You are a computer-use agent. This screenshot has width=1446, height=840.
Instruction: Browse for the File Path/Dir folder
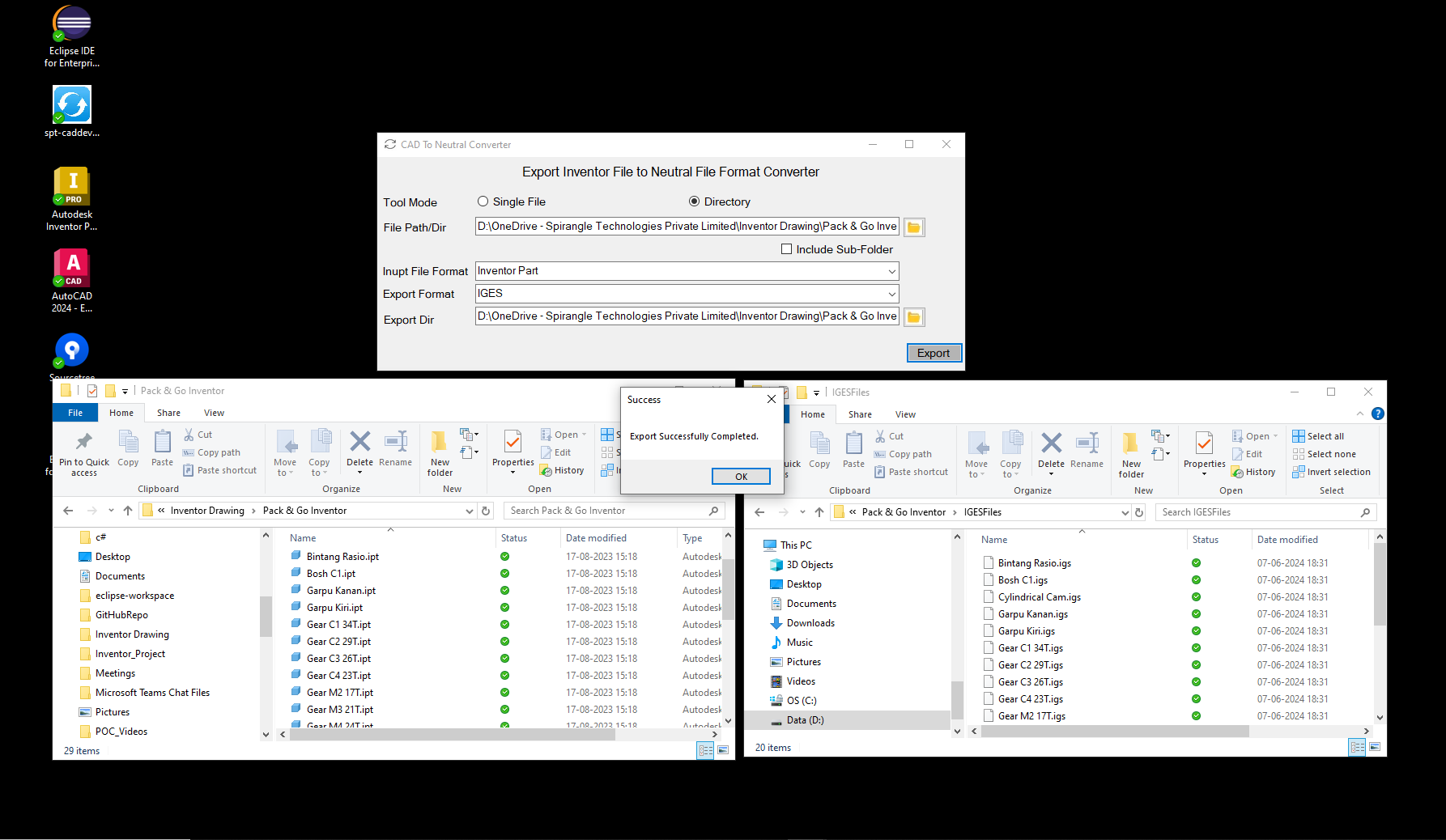tap(914, 227)
